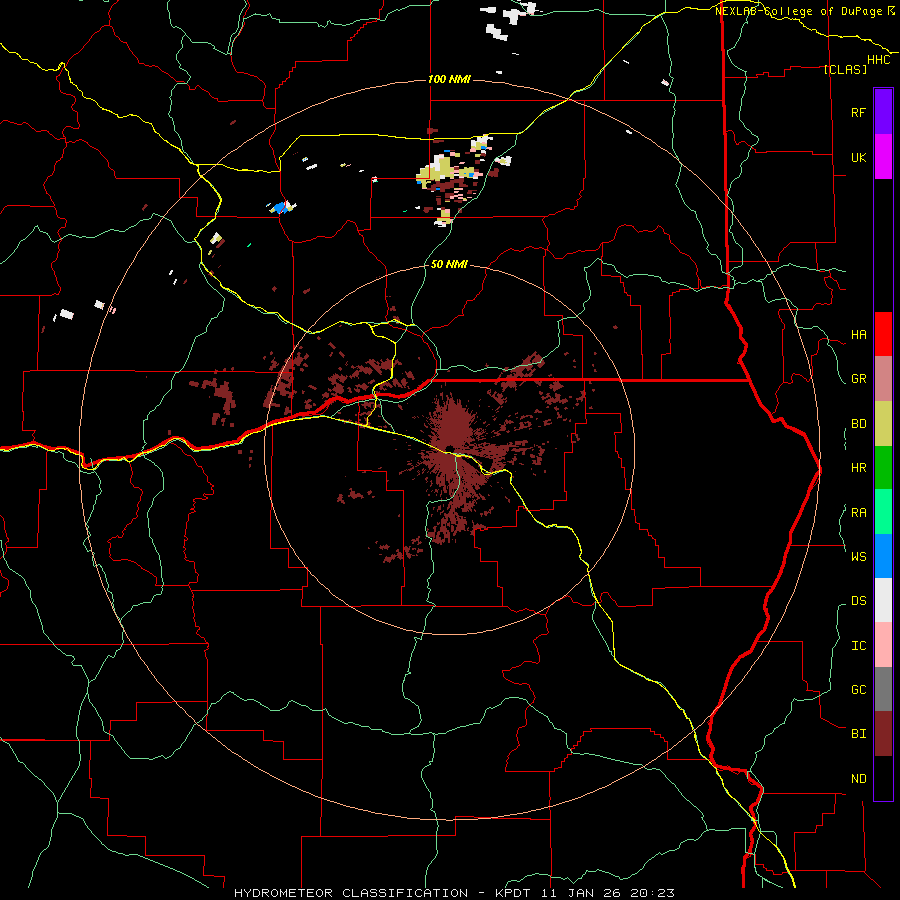
Task: Click the 20:23 timestamp
Action: (x=652, y=893)
